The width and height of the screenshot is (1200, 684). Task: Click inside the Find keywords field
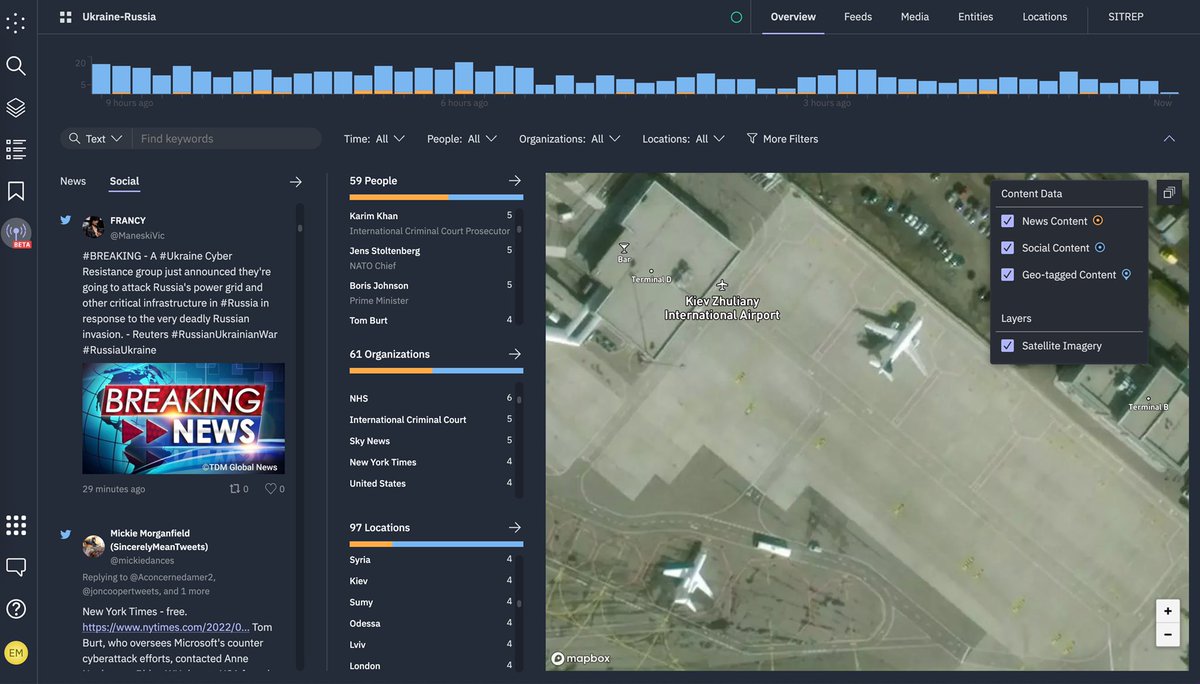[x=227, y=139]
